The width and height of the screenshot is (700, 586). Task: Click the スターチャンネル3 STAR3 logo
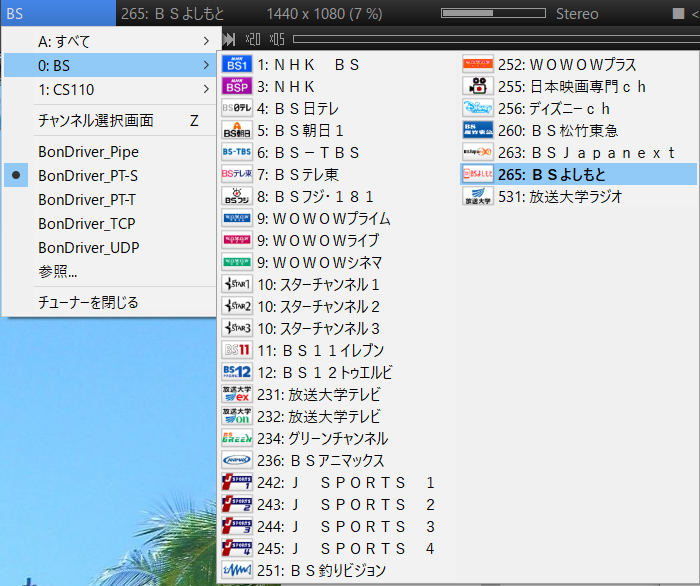coord(237,328)
